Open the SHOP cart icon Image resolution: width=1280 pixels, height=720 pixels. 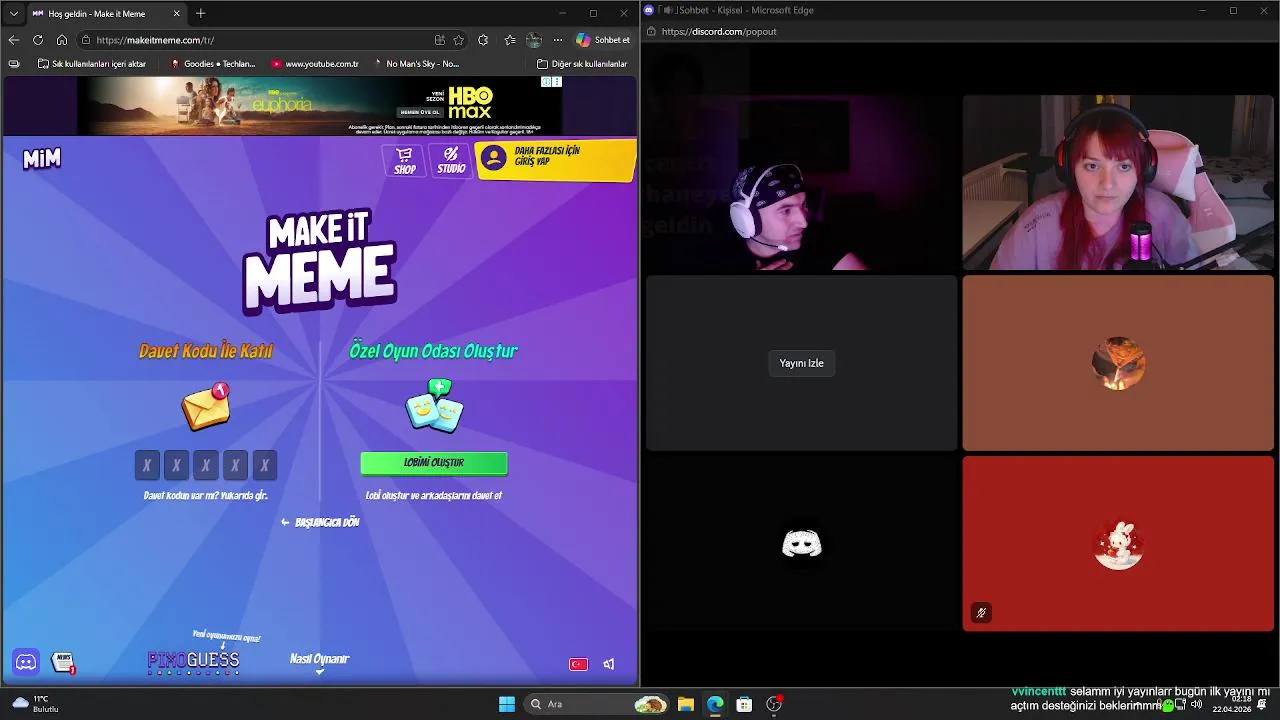click(404, 160)
